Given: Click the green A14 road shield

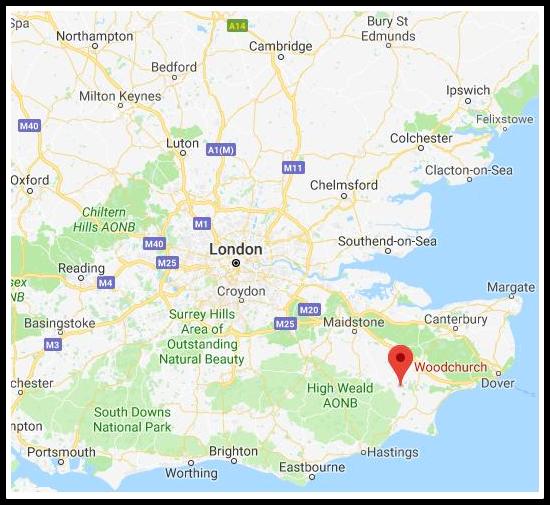Looking at the screenshot, I should tap(237, 26).
